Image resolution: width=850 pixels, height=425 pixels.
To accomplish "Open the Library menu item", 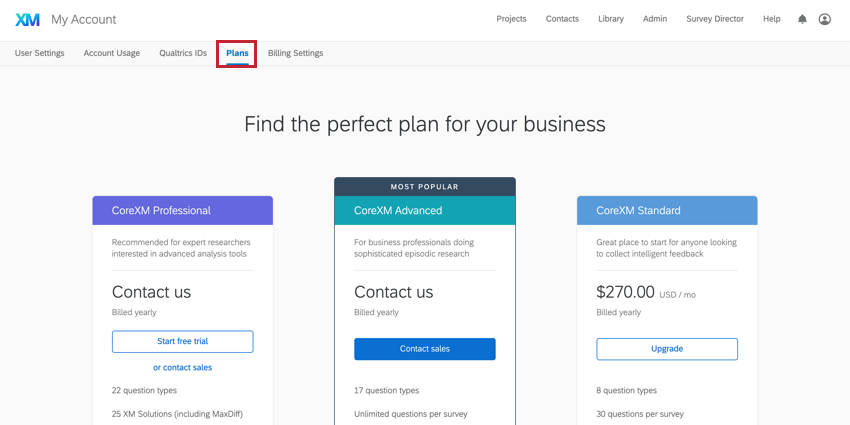I will point(611,19).
